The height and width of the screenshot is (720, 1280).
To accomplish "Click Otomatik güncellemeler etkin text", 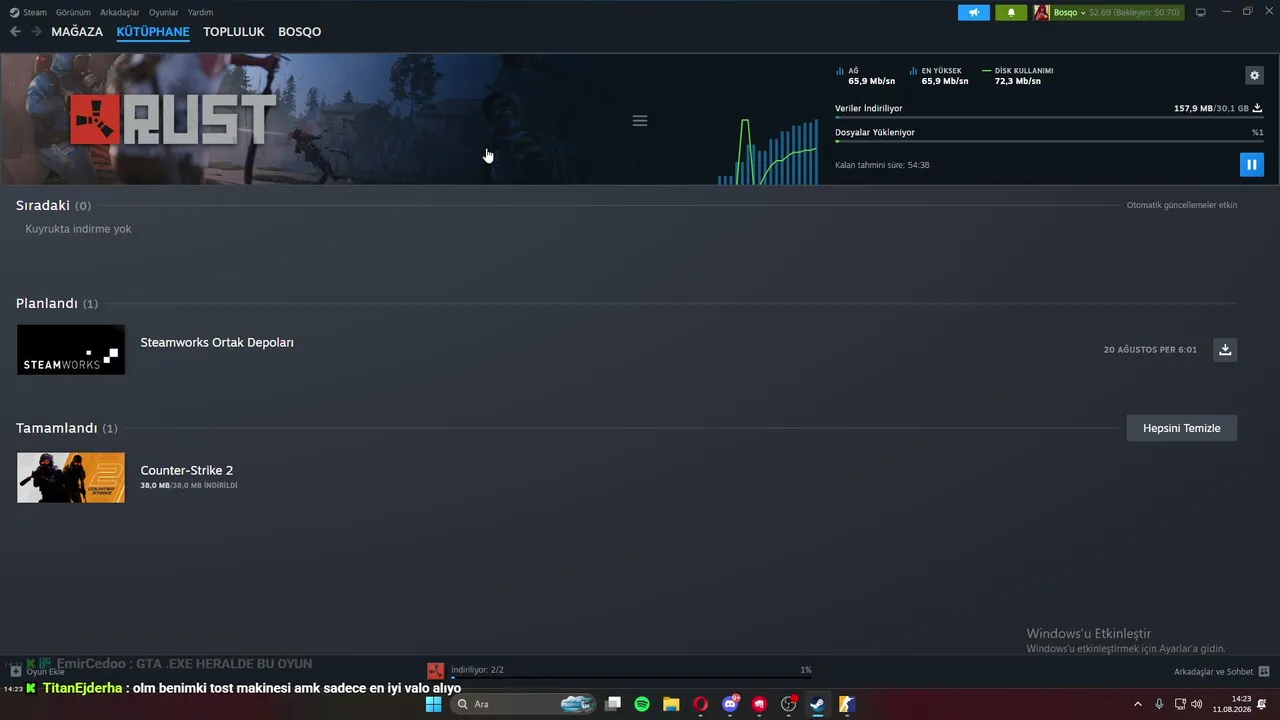I will [1182, 205].
